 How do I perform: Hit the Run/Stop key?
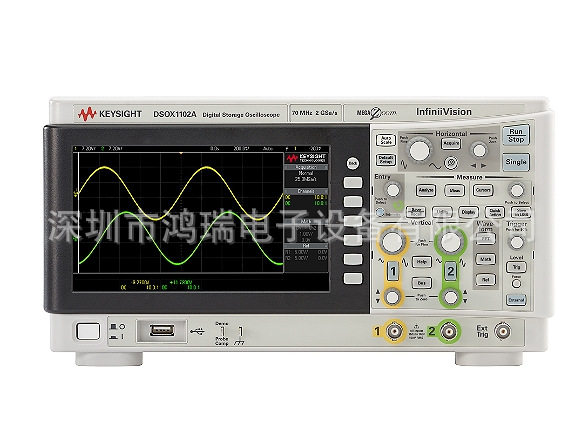[x=516, y=135]
